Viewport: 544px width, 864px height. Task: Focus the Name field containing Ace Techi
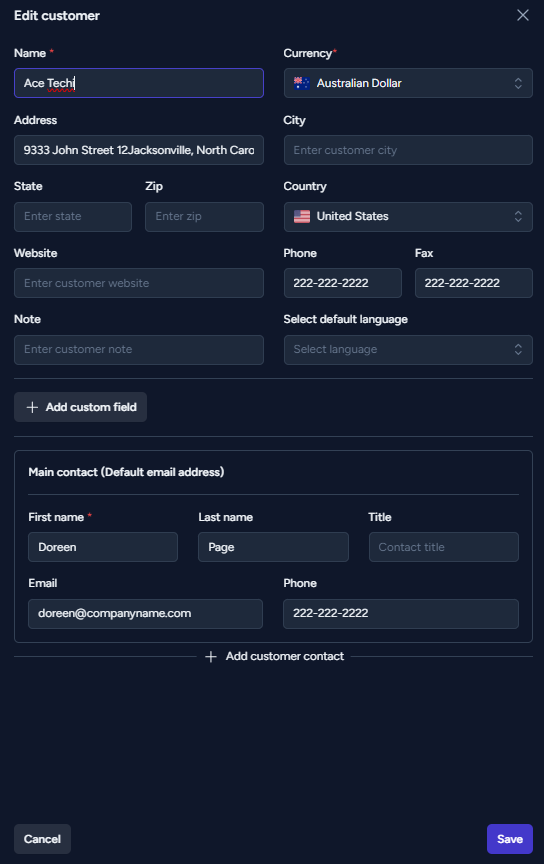(x=139, y=83)
